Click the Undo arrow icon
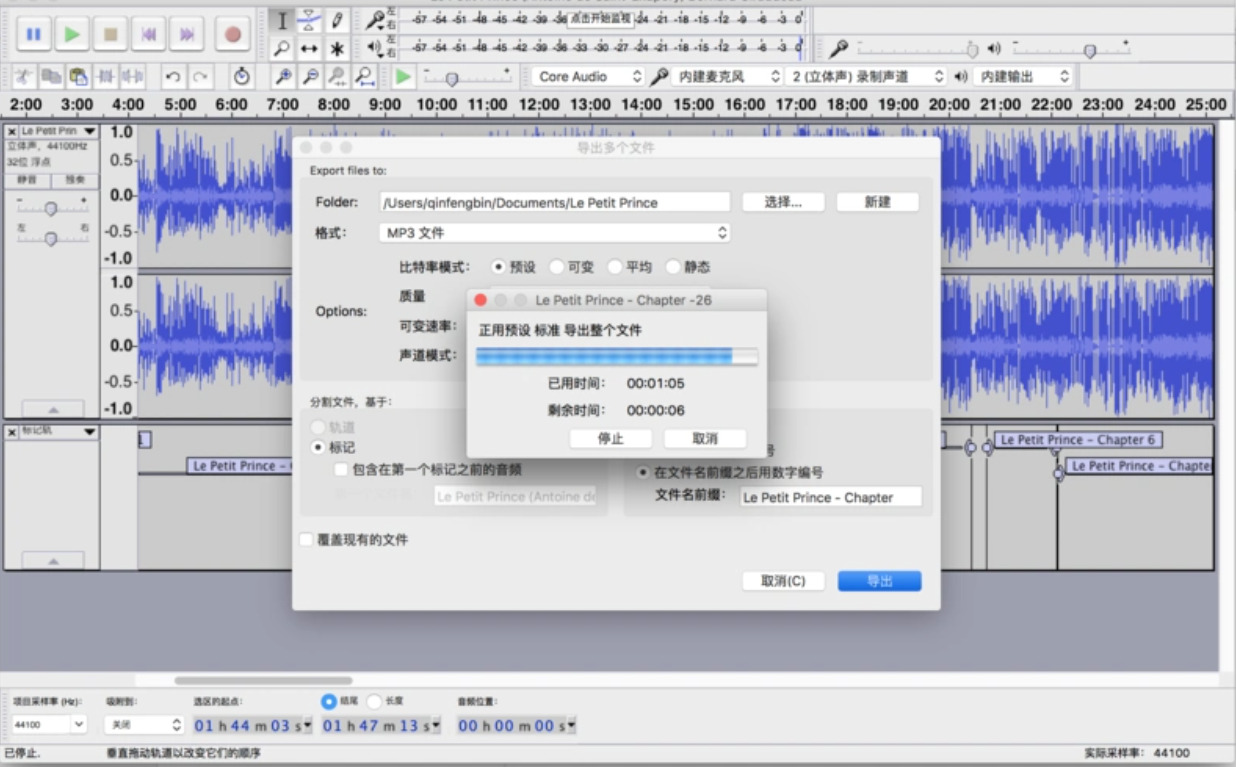The width and height of the screenshot is (1236, 767). 173,77
